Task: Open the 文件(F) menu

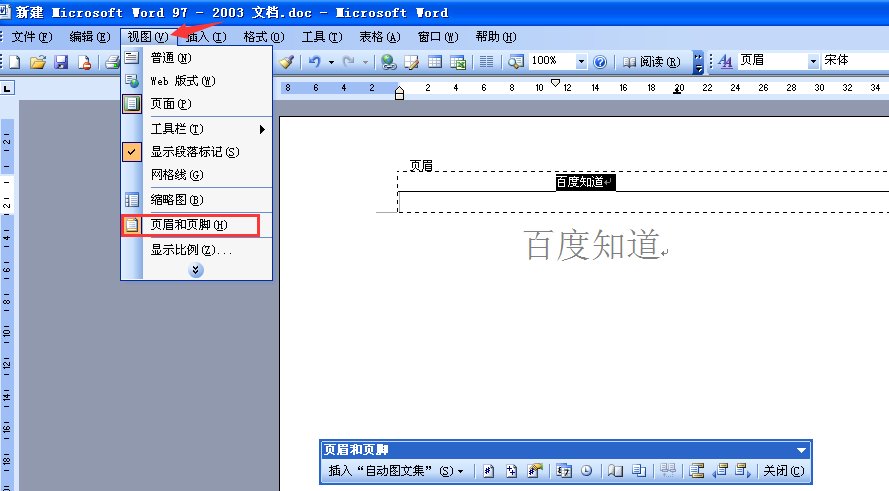Action: 32,37
